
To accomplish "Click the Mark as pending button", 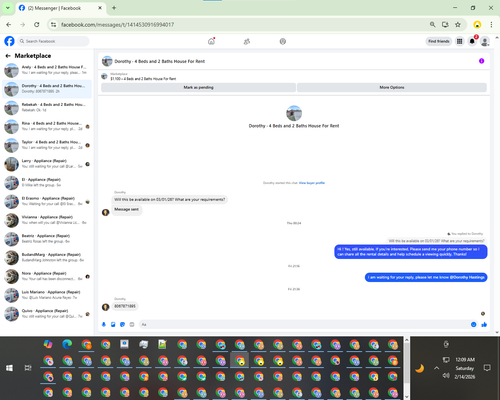I will [198, 87].
